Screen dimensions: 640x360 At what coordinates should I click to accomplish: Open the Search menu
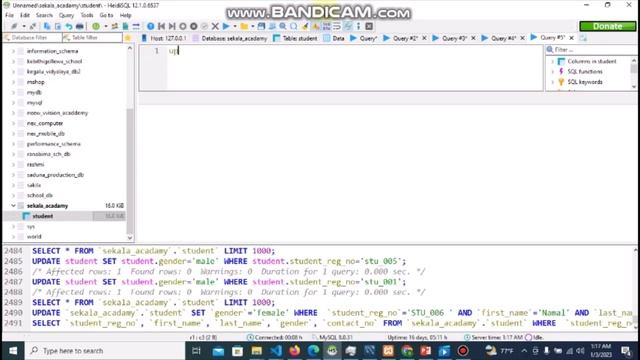[x=44, y=15]
